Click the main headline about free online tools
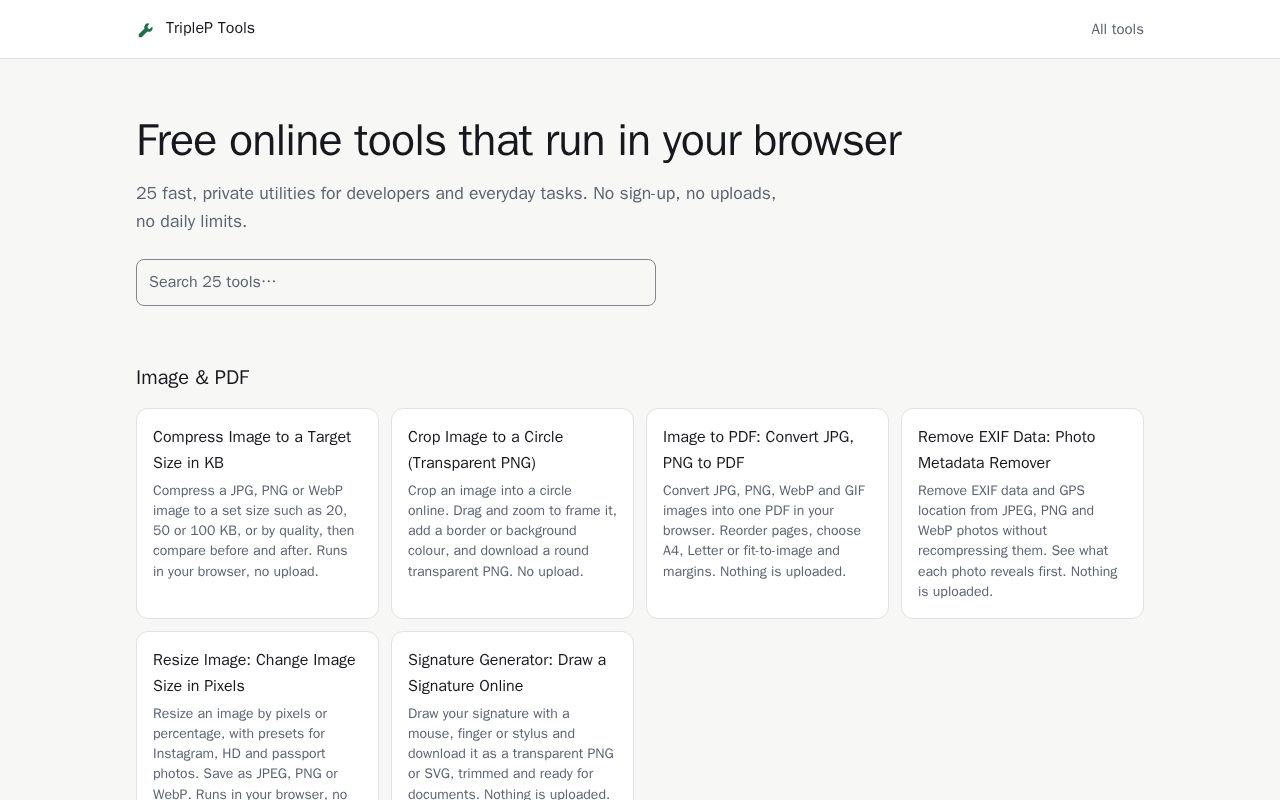This screenshot has height=800, width=1280. 518,140
